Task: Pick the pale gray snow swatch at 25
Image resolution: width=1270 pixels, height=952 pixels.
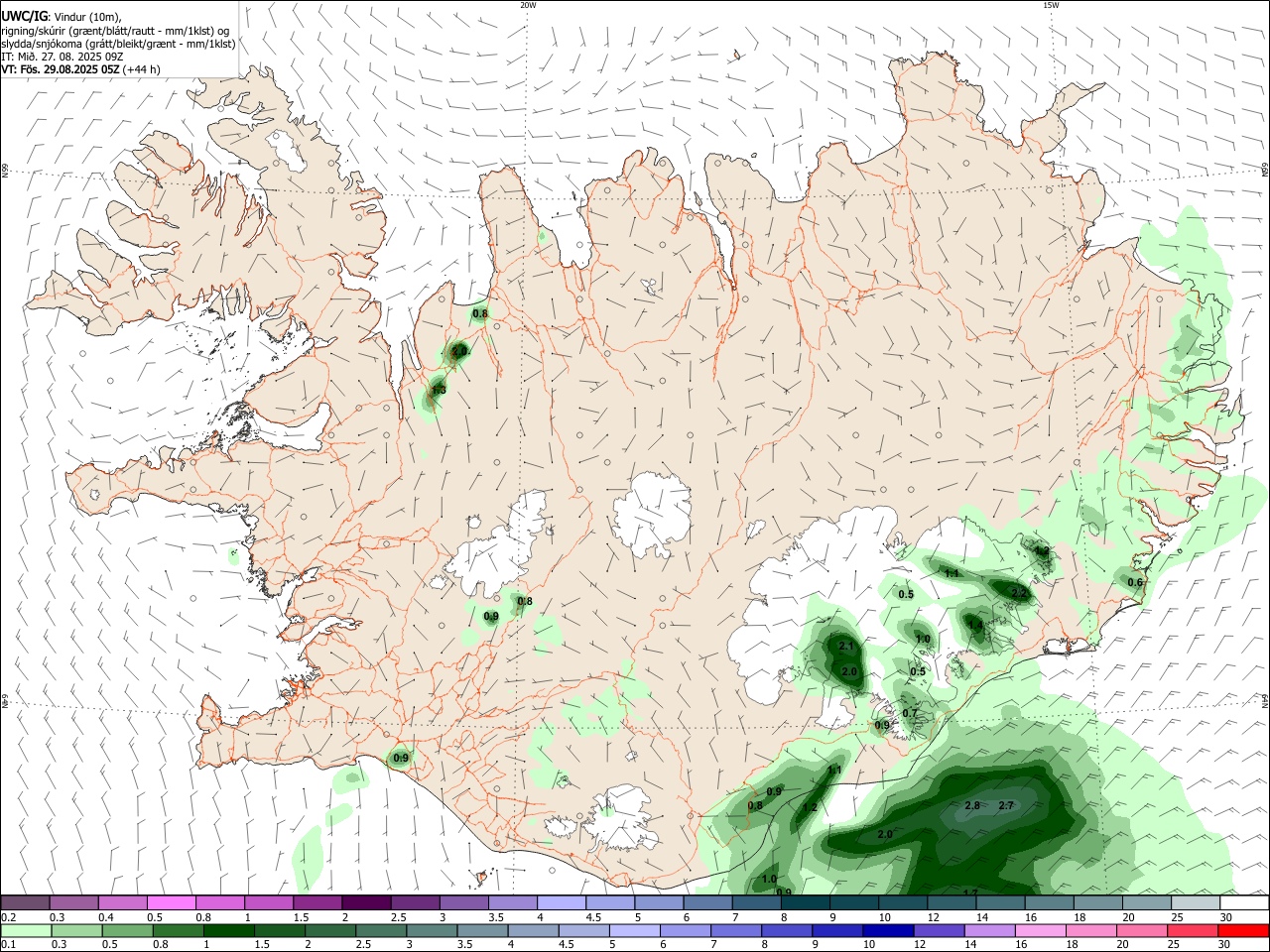Action: pyautogui.click(x=1196, y=902)
